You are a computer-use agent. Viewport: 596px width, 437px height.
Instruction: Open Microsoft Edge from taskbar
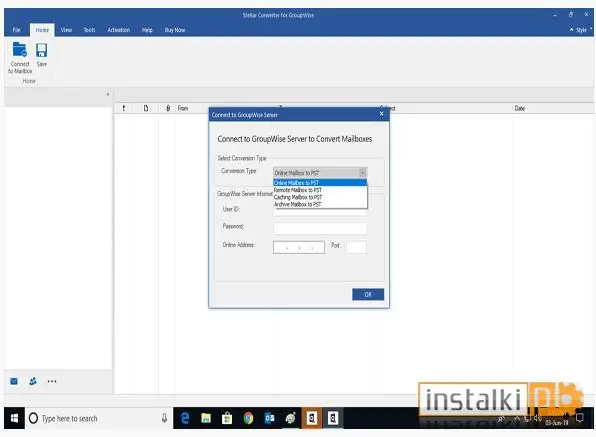pyautogui.click(x=185, y=418)
